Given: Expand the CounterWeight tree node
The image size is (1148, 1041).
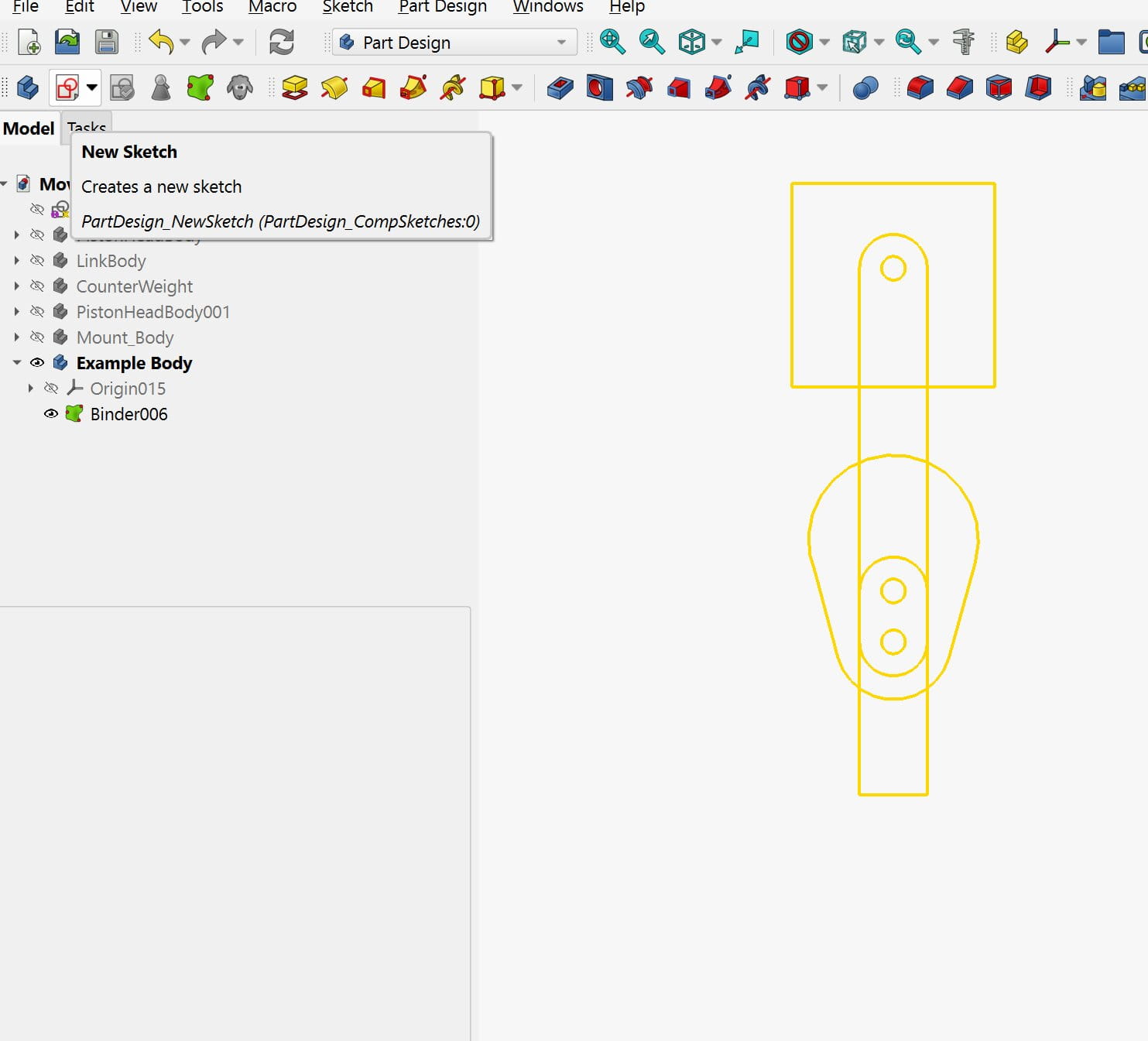Looking at the screenshot, I should pos(17,286).
